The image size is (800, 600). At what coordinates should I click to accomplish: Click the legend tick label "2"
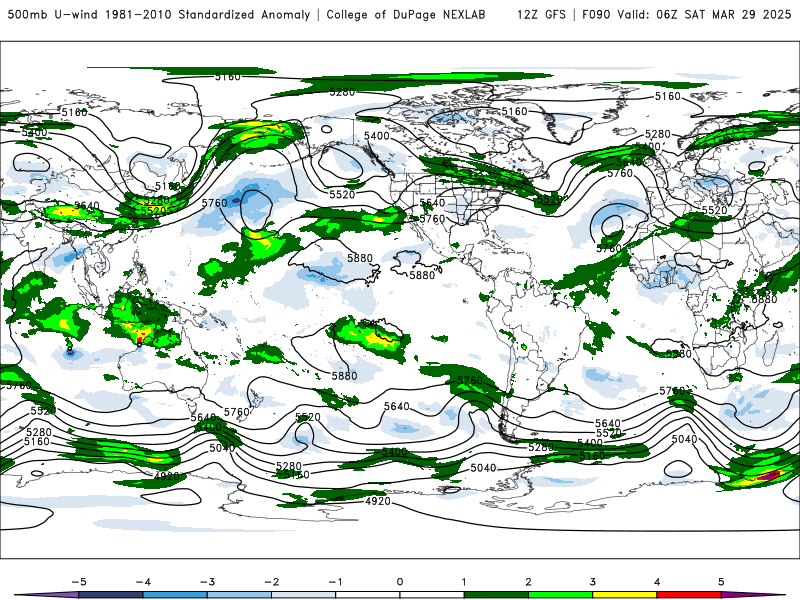528,582
